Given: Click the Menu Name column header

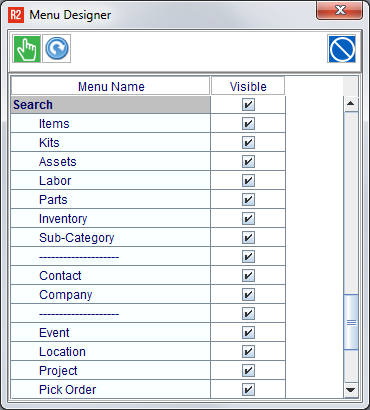Looking at the screenshot, I should point(111,86).
